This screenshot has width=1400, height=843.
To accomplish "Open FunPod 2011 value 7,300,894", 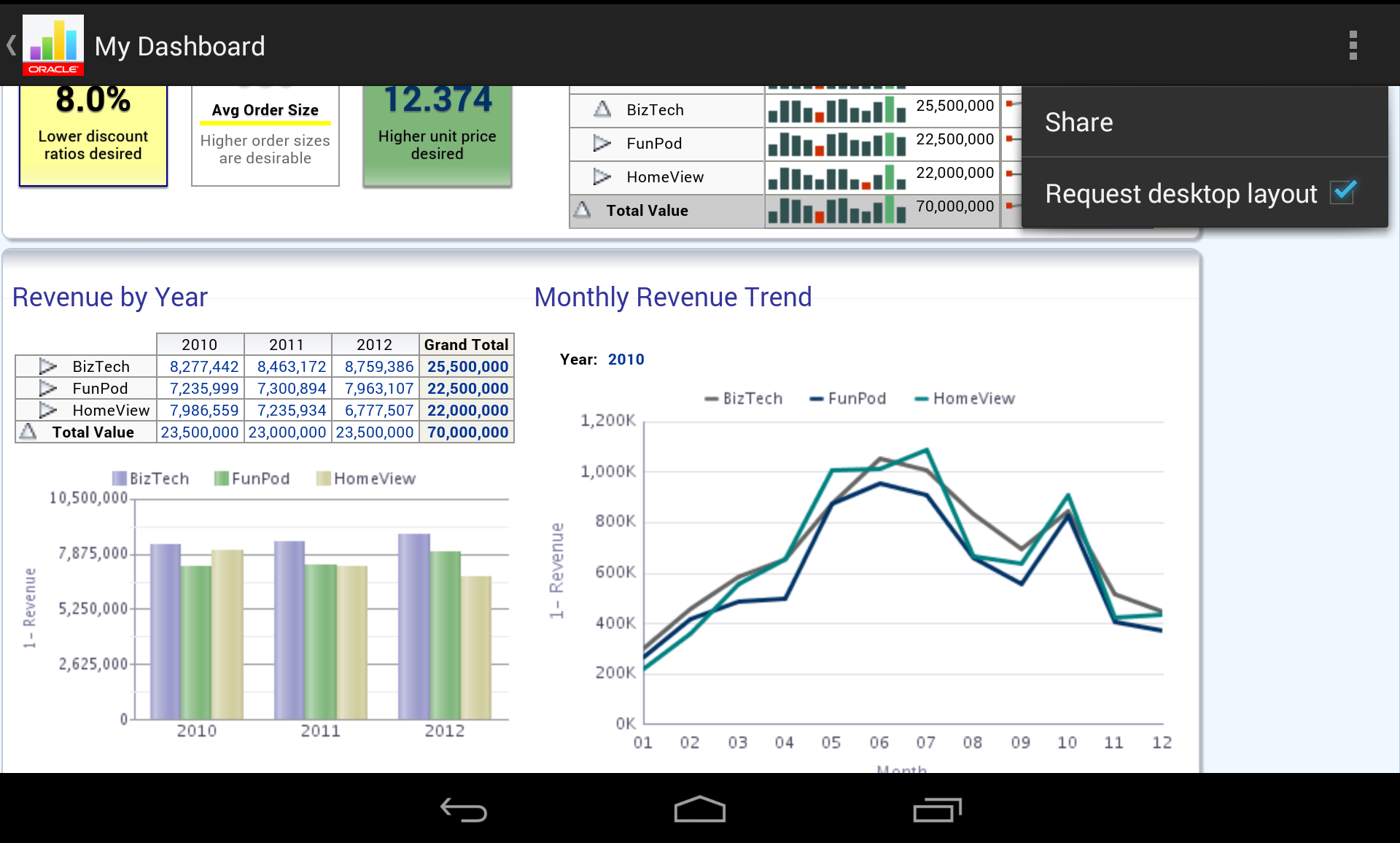I will pos(292,388).
